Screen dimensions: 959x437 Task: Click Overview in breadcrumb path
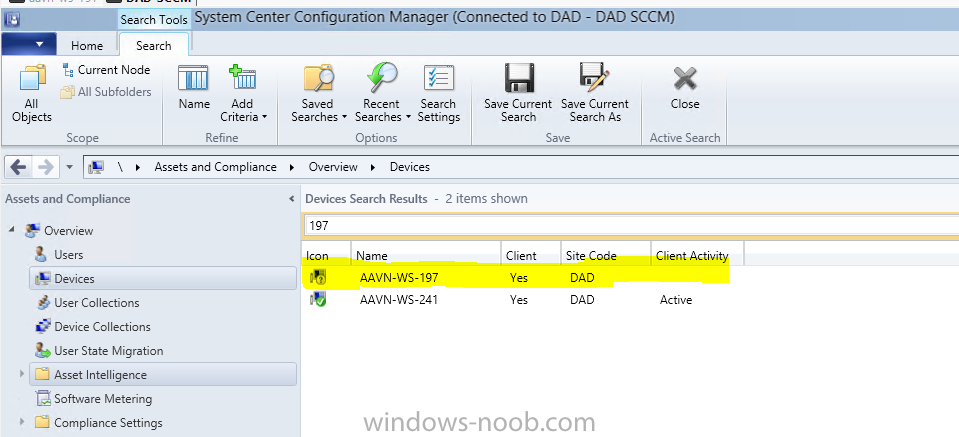coord(333,167)
